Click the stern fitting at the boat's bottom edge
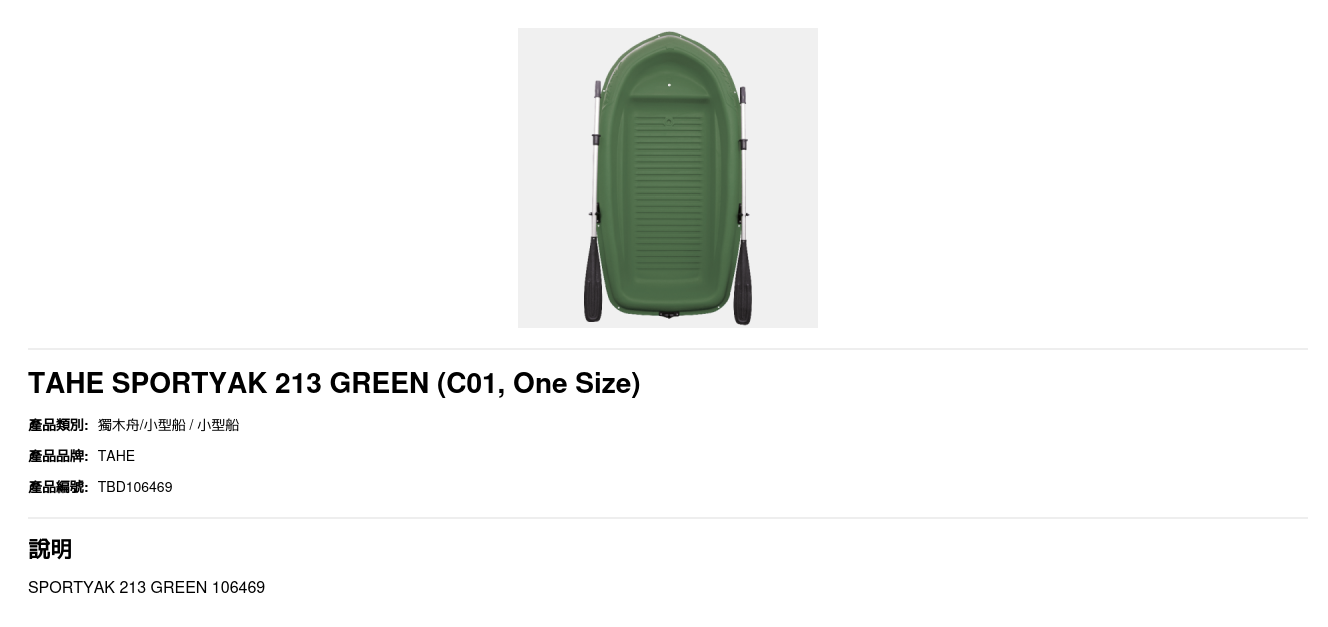 click(x=669, y=314)
